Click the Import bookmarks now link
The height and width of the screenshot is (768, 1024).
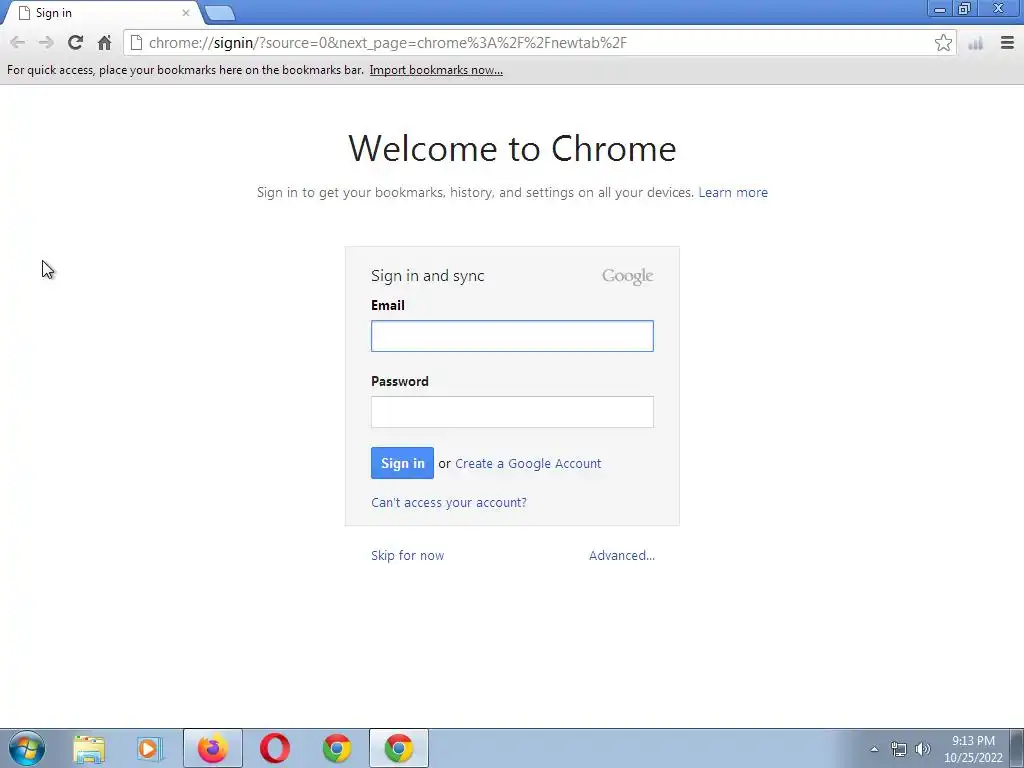[436, 70]
